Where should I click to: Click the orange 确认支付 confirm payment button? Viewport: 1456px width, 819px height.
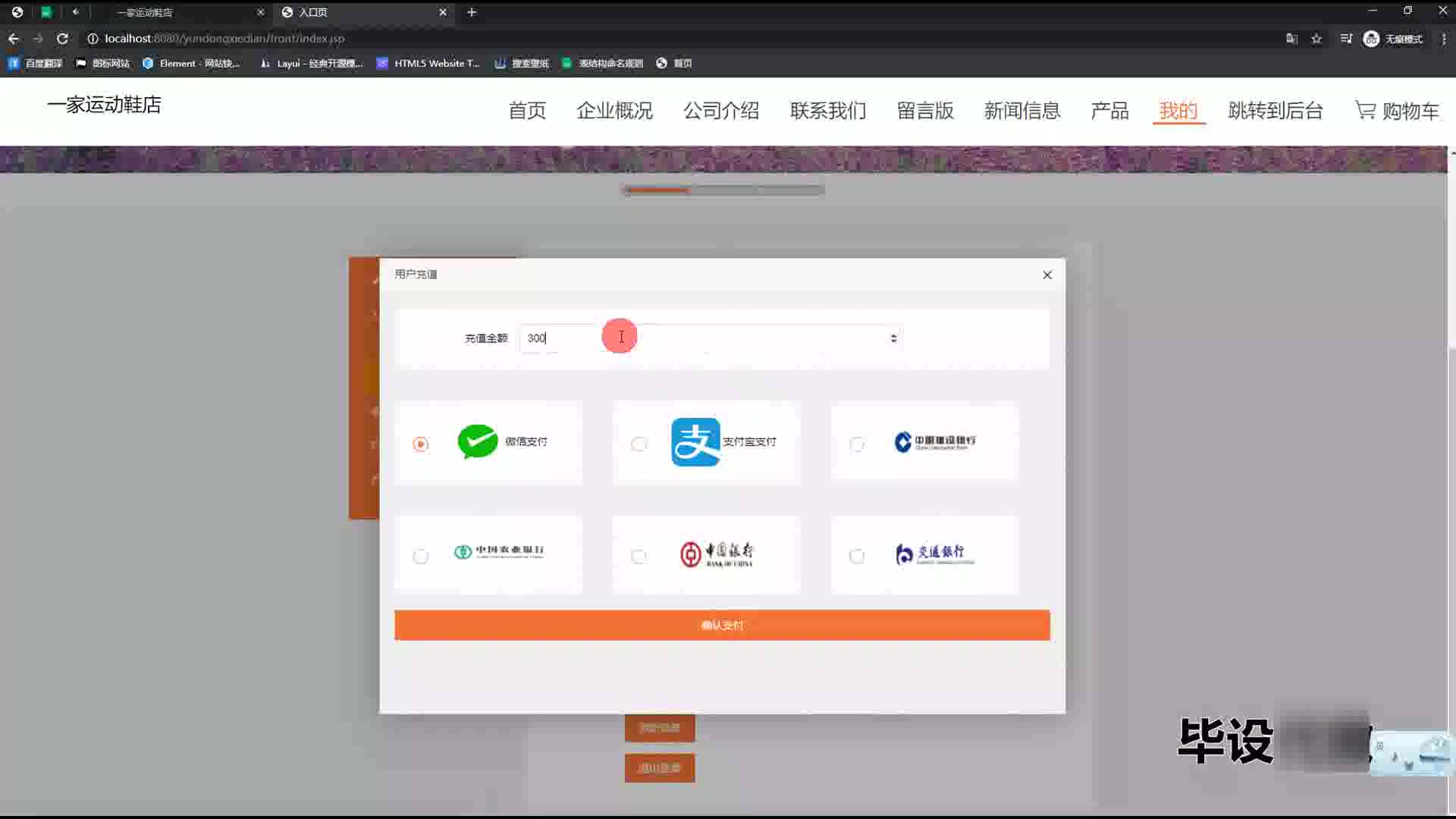(x=722, y=625)
